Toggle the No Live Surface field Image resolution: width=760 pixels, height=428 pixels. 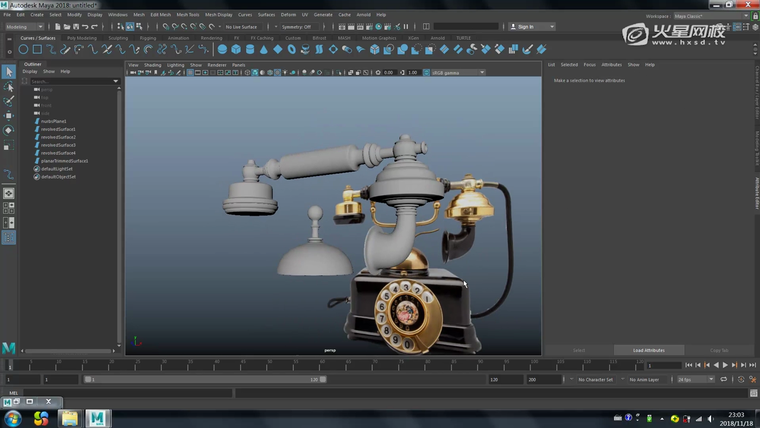click(x=241, y=27)
